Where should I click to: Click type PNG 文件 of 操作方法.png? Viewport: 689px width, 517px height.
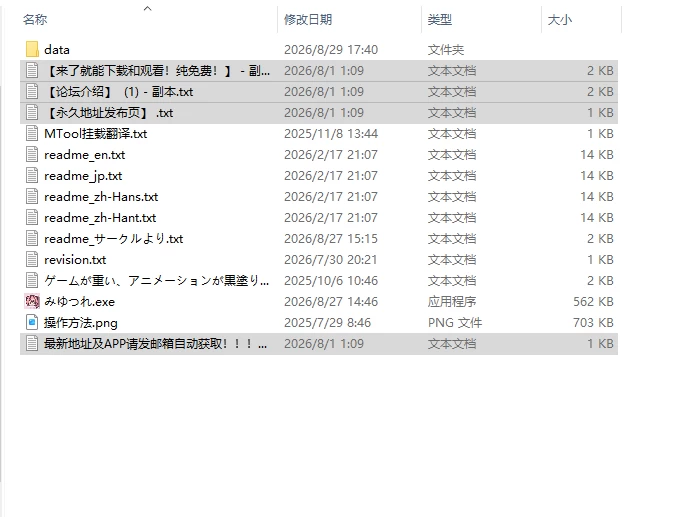(455, 323)
